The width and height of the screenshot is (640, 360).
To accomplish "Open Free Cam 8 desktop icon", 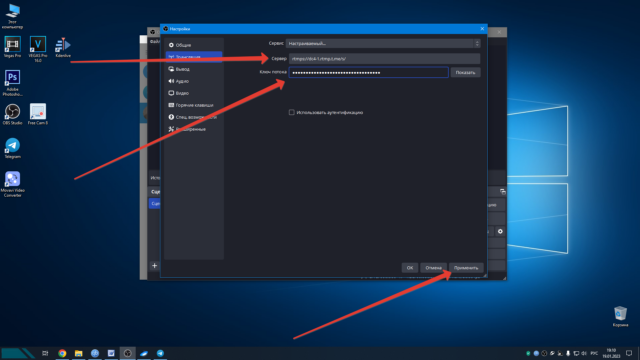I will click(38, 114).
